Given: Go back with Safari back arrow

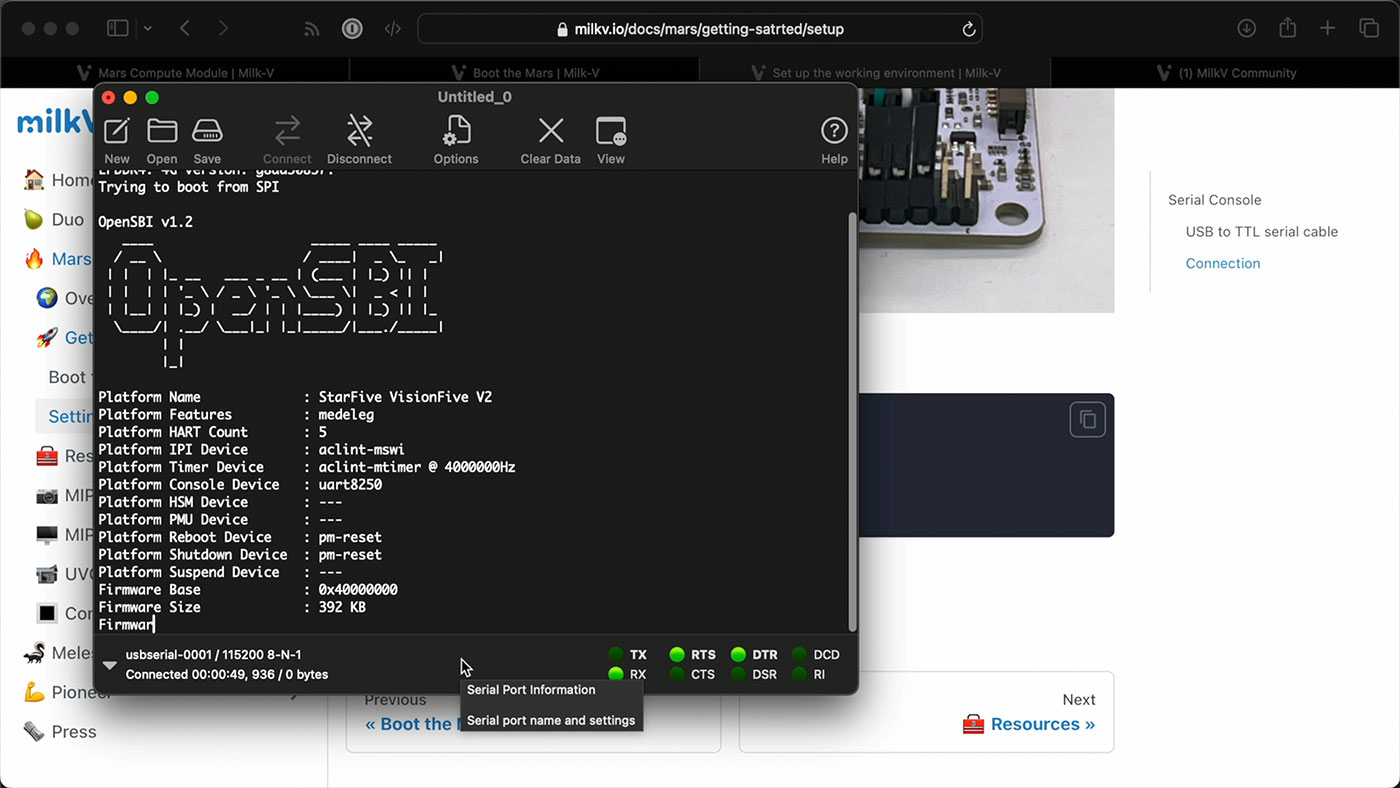Looking at the screenshot, I should pos(185,28).
